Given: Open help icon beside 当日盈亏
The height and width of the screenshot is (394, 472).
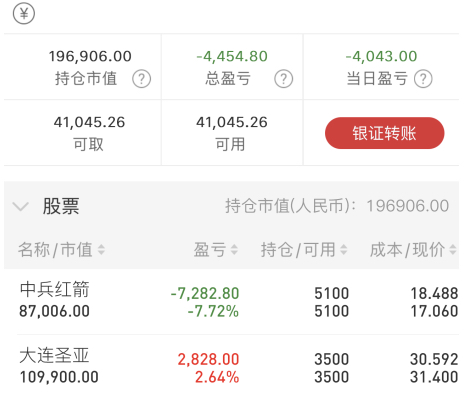Looking at the screenshot, I should (423, 79).
